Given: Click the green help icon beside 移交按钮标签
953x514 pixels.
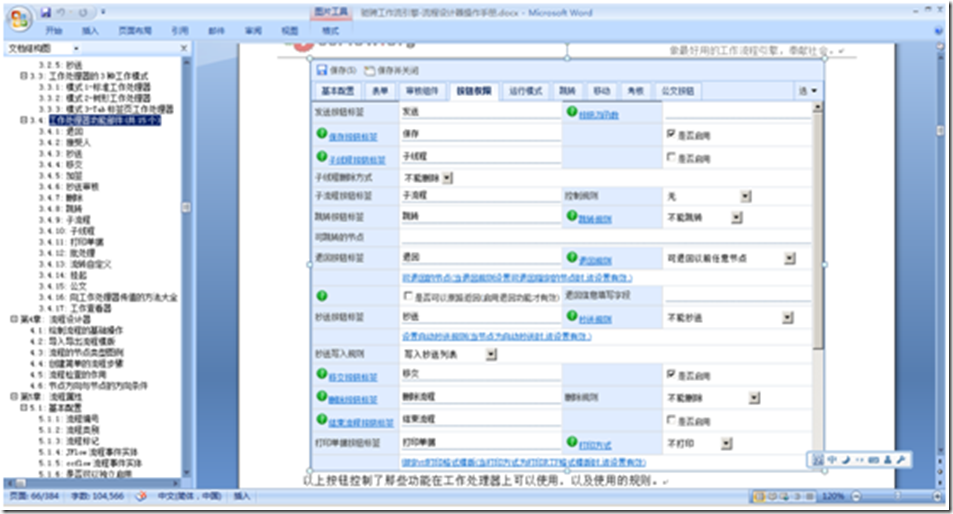Looking at the screenshot, I should pyautogui.click(x=322, y=374).
